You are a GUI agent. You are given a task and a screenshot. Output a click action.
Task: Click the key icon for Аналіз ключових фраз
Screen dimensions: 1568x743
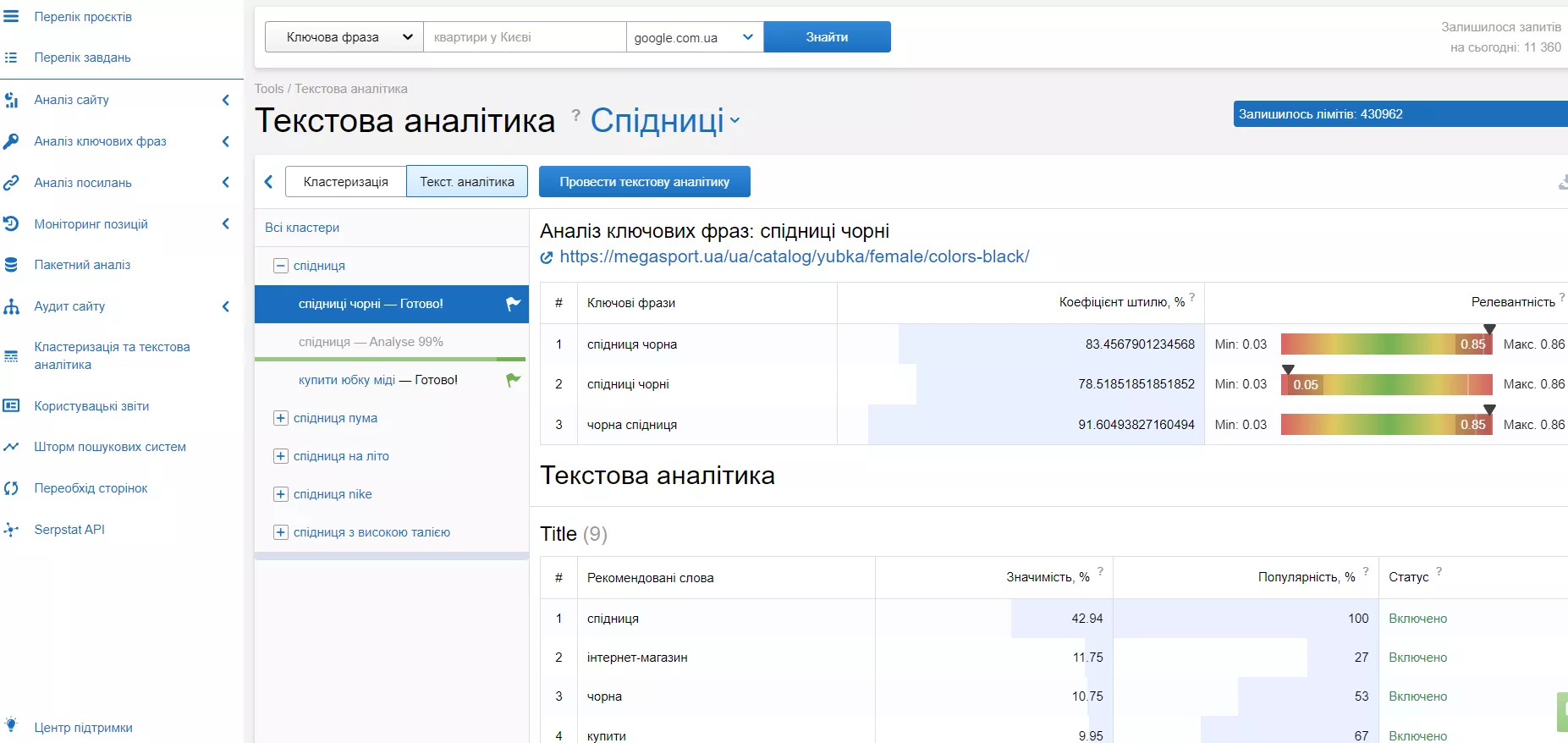coord(11,141)
